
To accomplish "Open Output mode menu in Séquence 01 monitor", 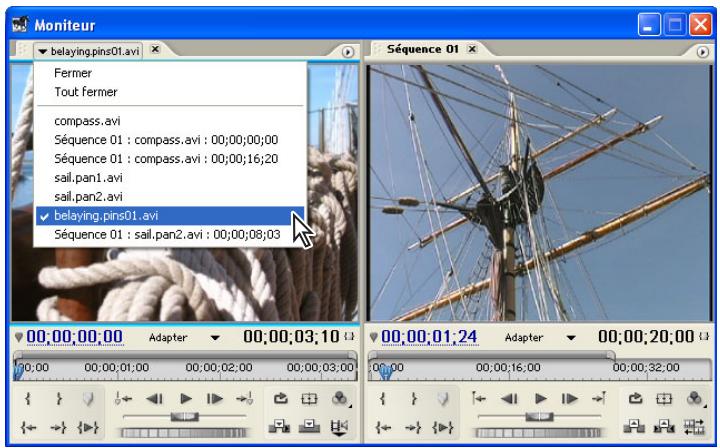I will pos(695,398).
